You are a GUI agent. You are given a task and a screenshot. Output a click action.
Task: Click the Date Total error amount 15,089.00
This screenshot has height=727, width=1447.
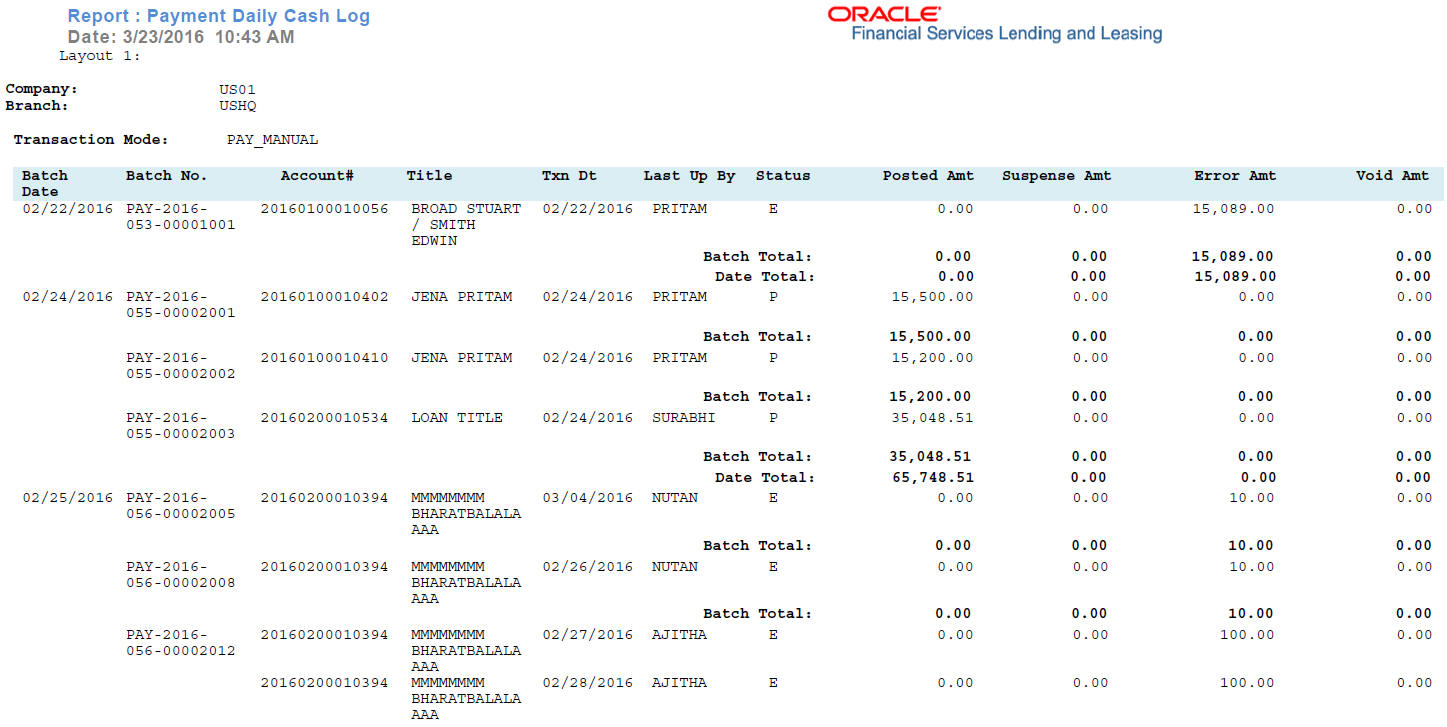tap(1235, 276)
